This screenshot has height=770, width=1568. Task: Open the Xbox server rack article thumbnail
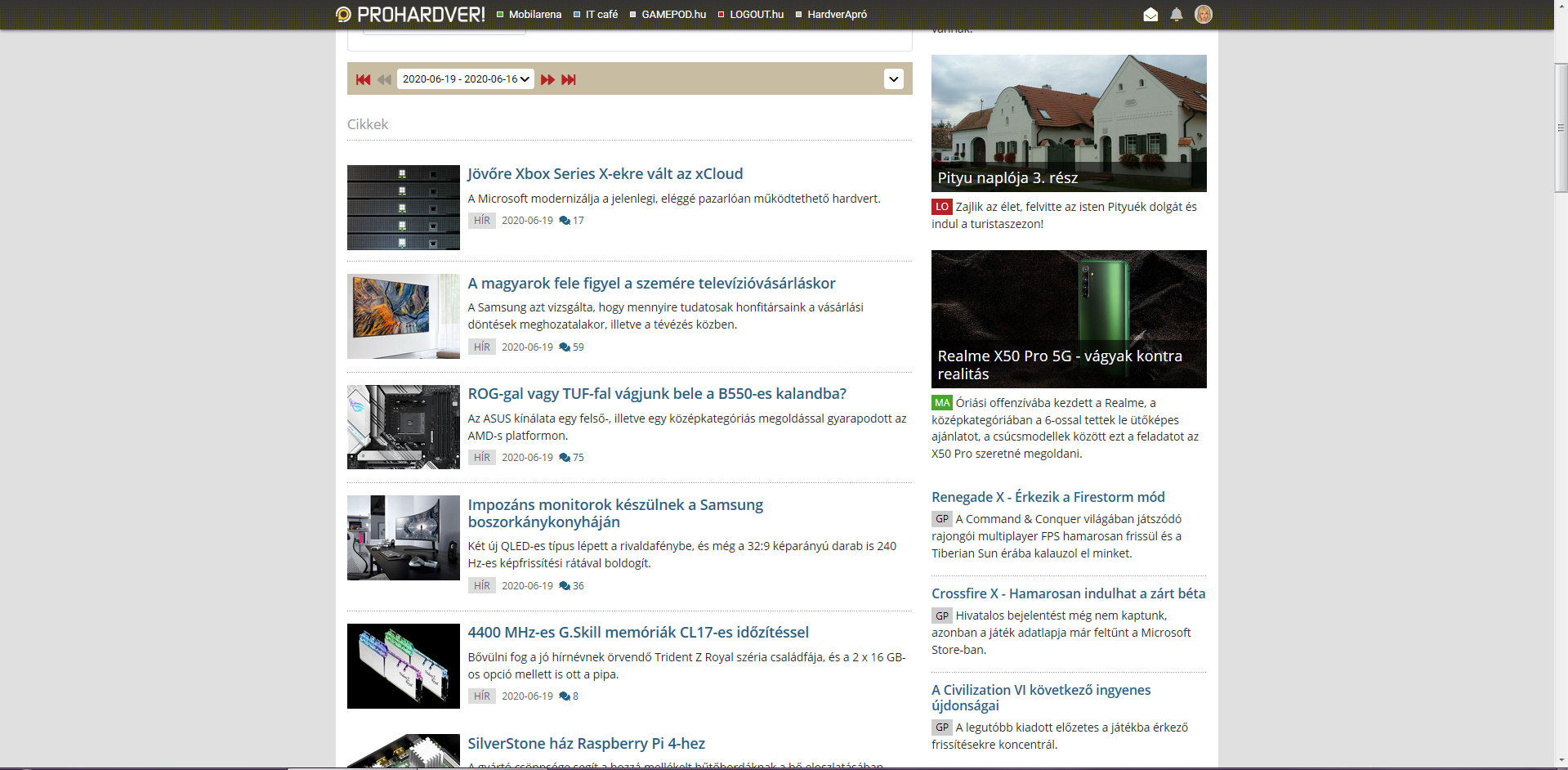click(x=404, y=208)
